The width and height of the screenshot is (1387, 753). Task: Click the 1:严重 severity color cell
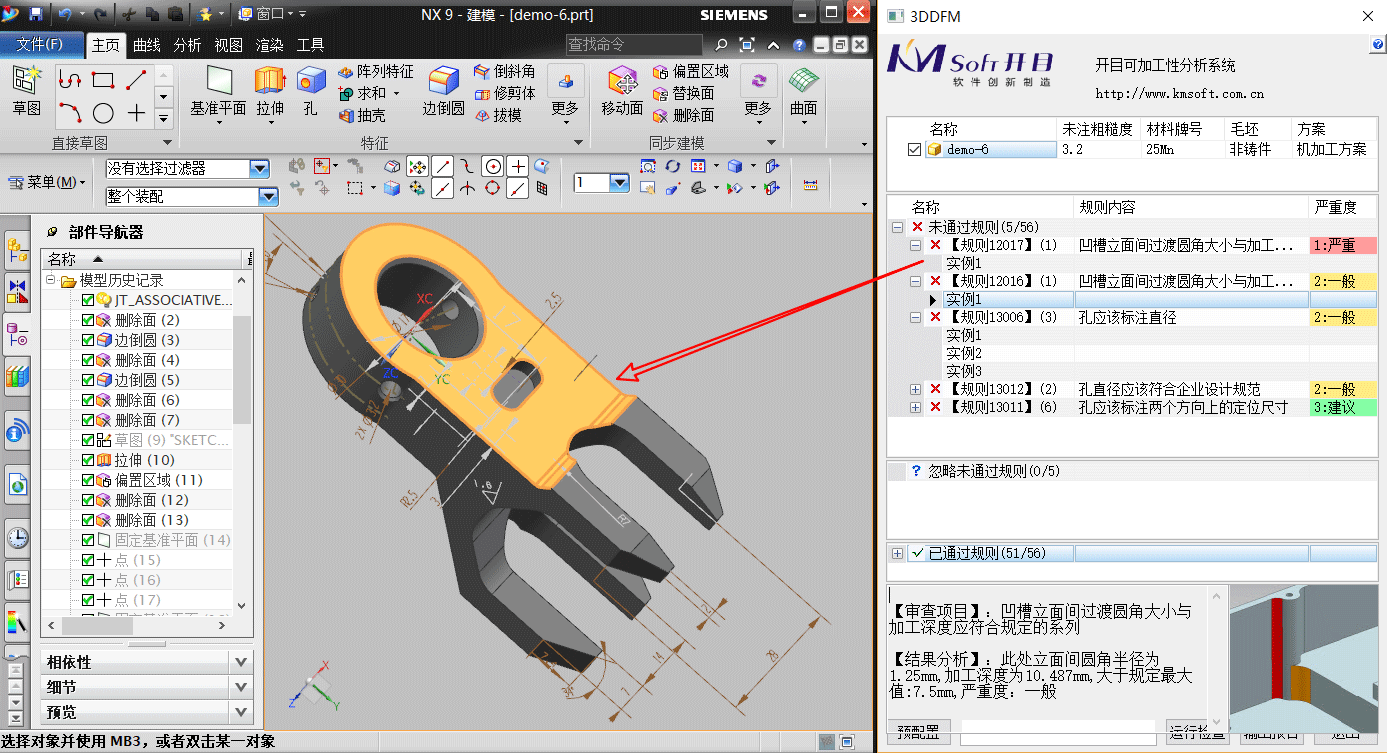pos(1342,245)
